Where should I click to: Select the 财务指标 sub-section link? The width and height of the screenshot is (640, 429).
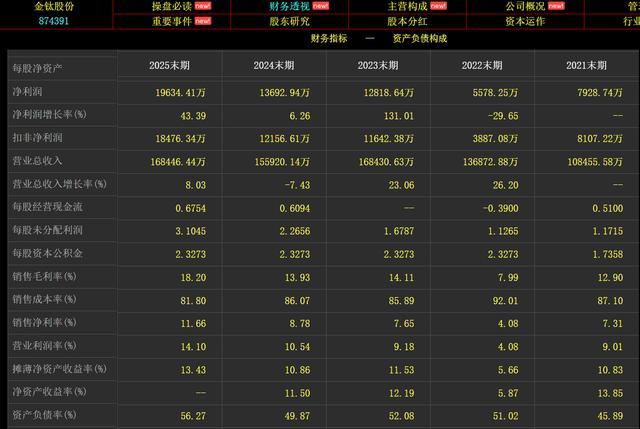coord(329,38)
